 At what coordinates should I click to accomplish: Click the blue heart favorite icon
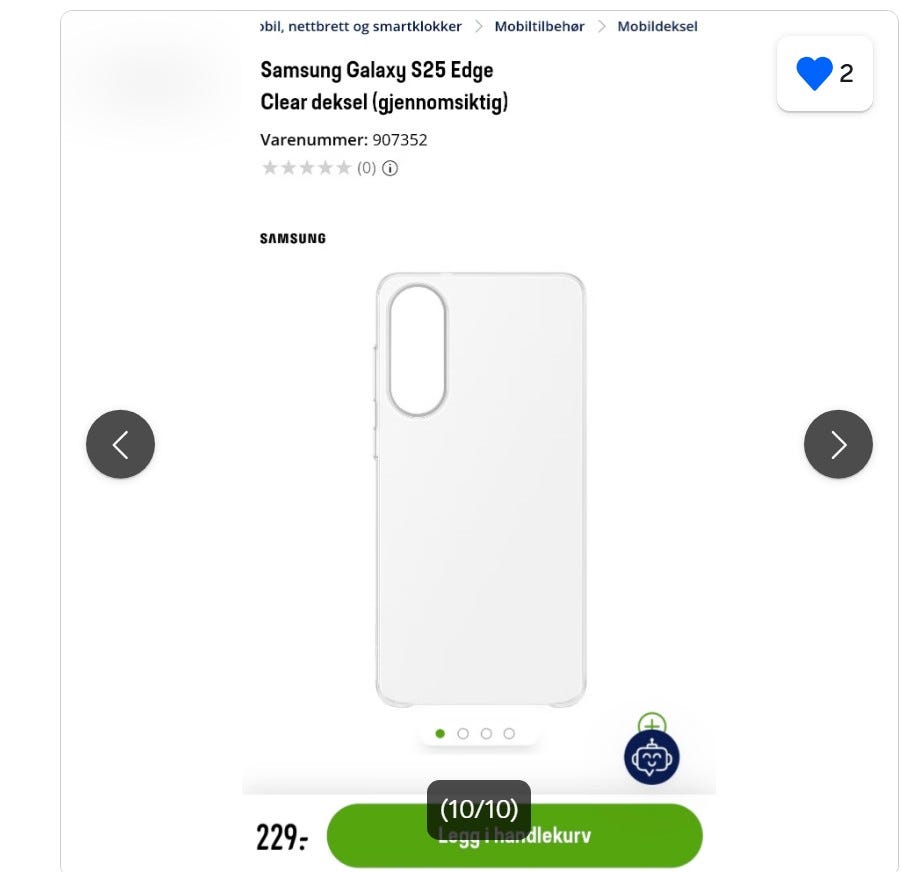coord(814,74)
